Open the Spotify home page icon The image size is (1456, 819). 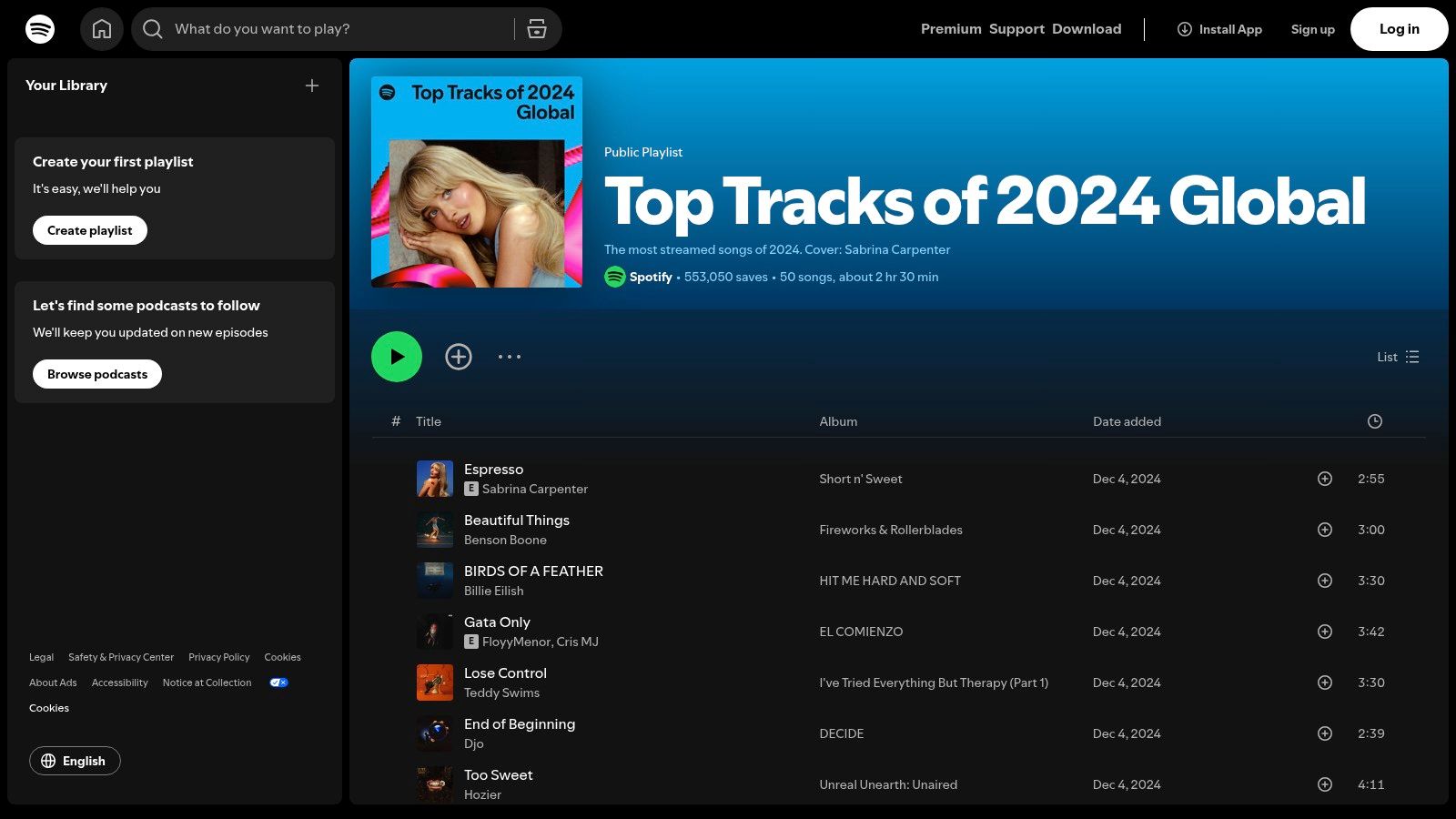point(102,28)
